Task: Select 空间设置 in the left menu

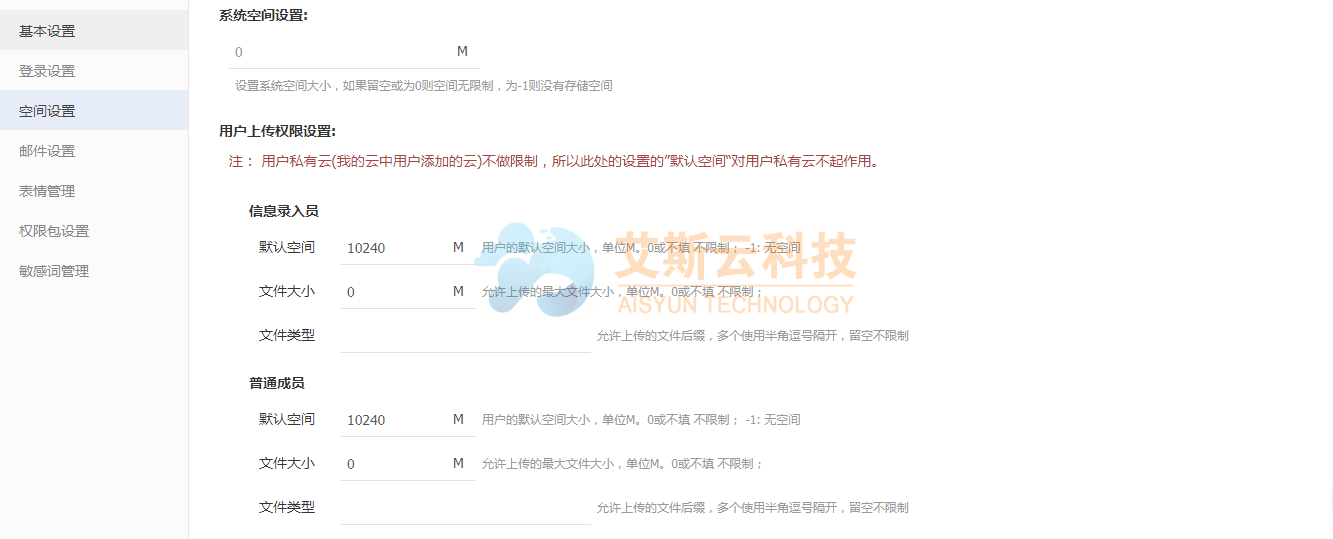Action: click(47, 111)
